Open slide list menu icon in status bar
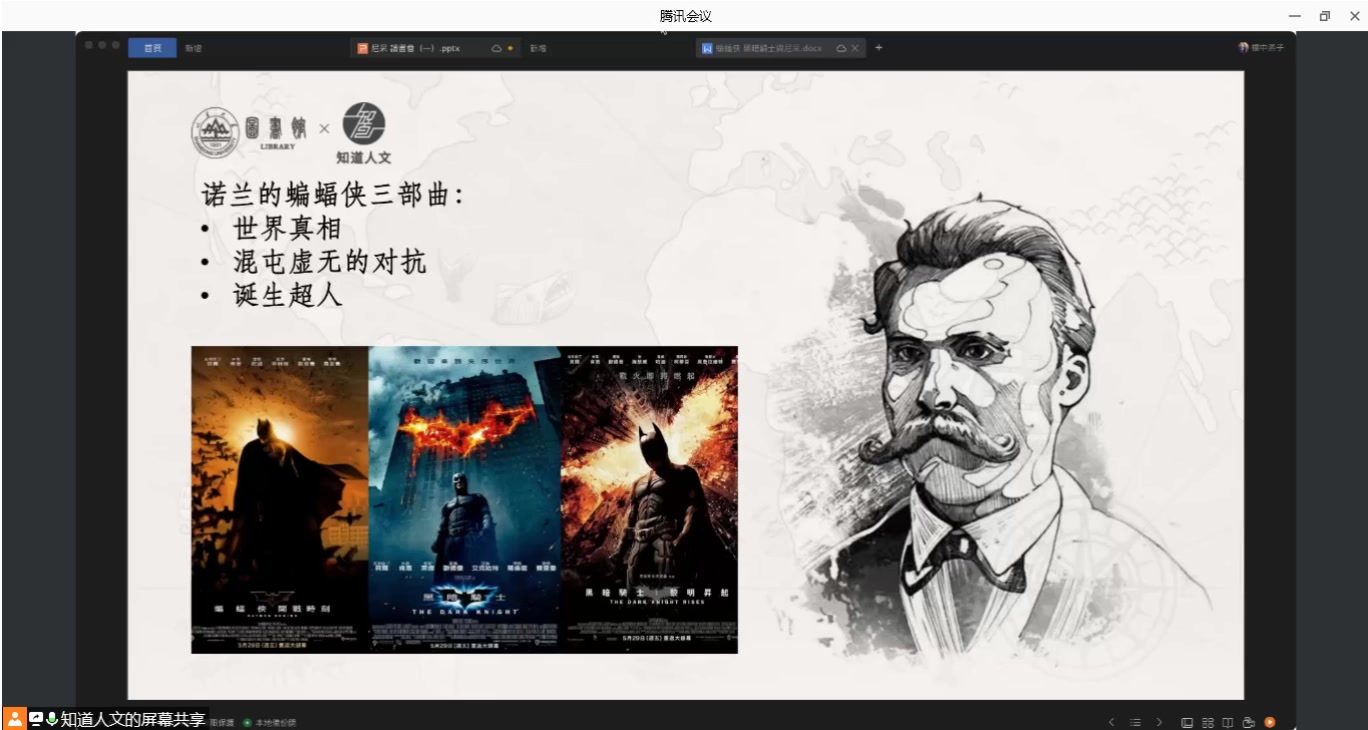The height and width of the screenshot is (730, 1368). [x=1135, y=722]
